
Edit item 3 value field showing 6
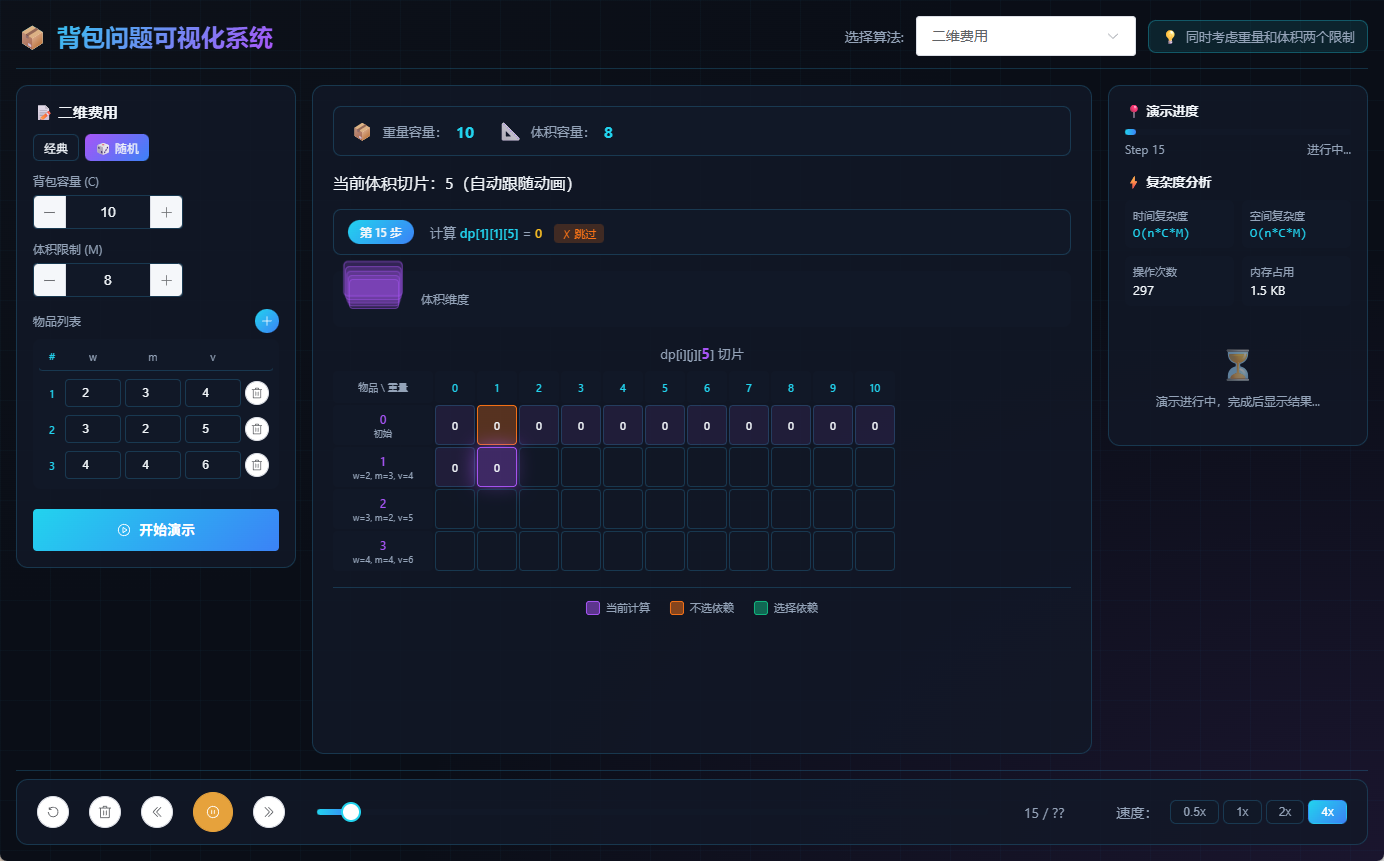pyautogui.click(x=213, y=465)
